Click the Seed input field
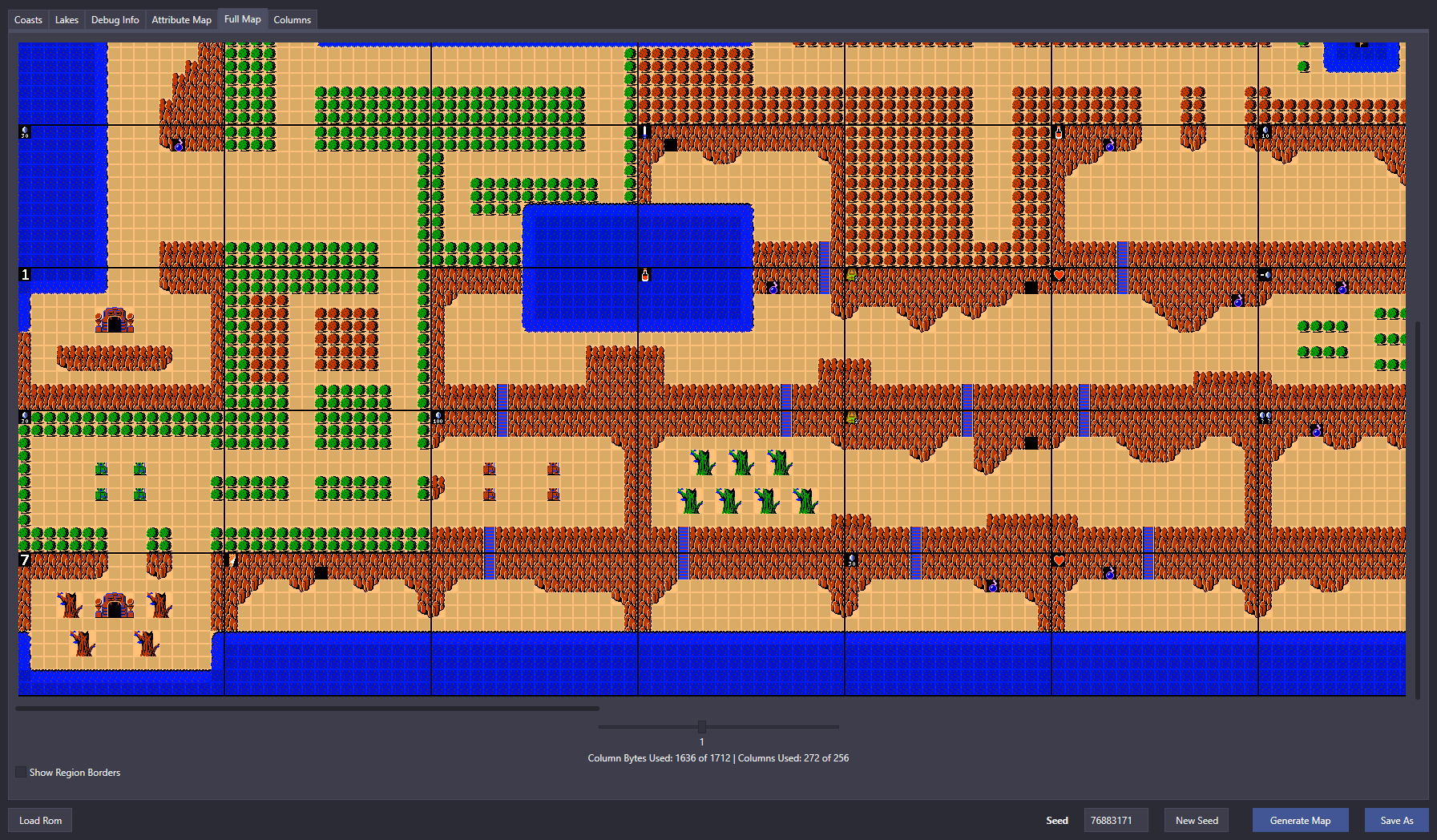 click(1116, 820)
